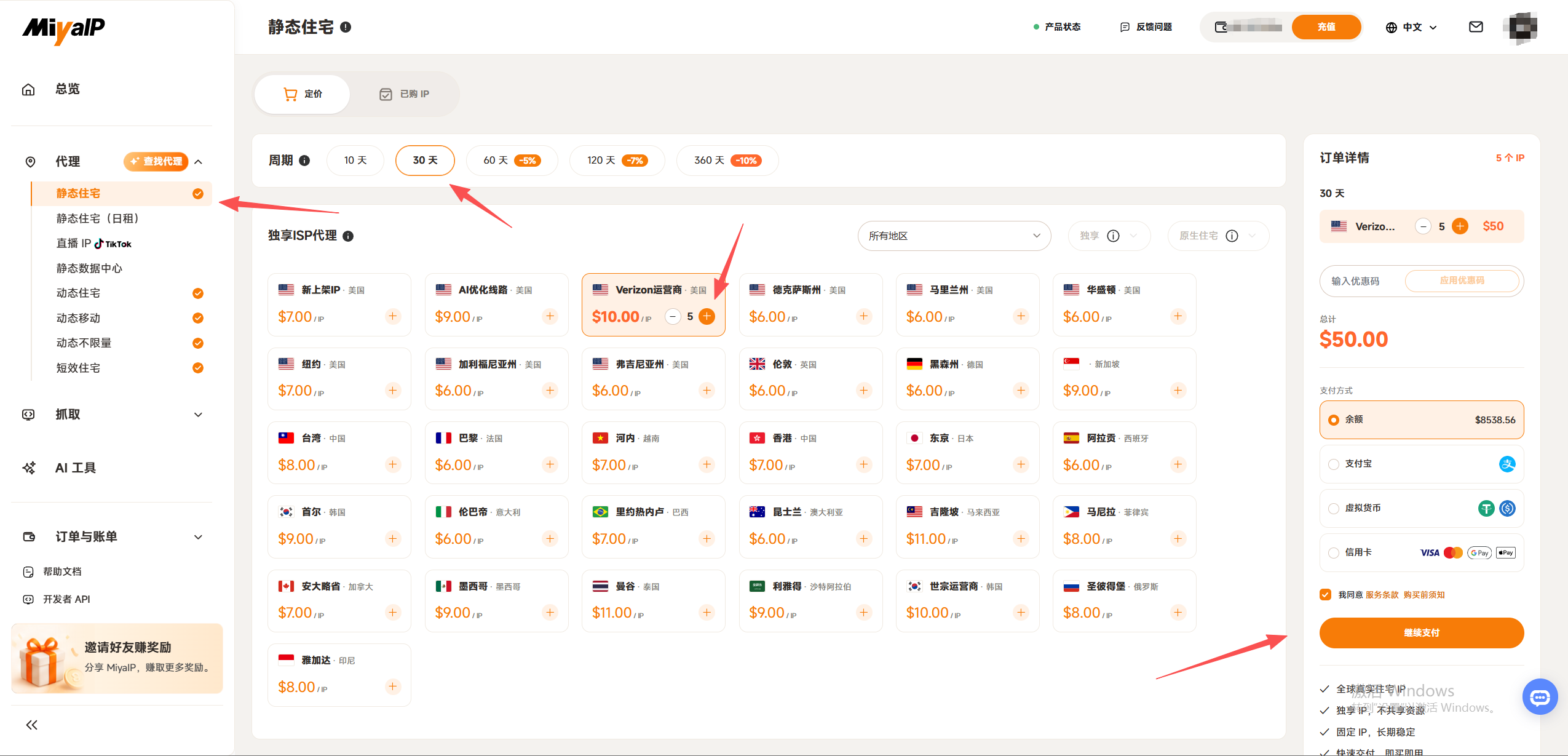Collapse the 代理 sidebar section chevron
Screen dimensions: 1568x756
click(x=199, y=162)
